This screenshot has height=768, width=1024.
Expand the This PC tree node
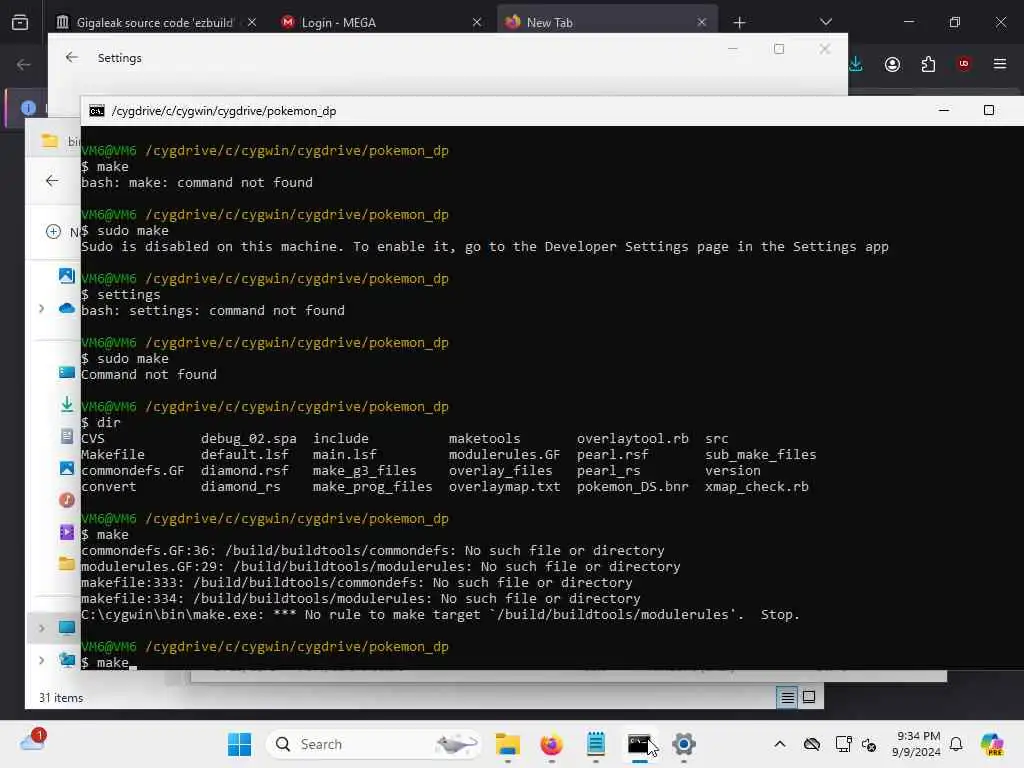(x=42, y=628)
